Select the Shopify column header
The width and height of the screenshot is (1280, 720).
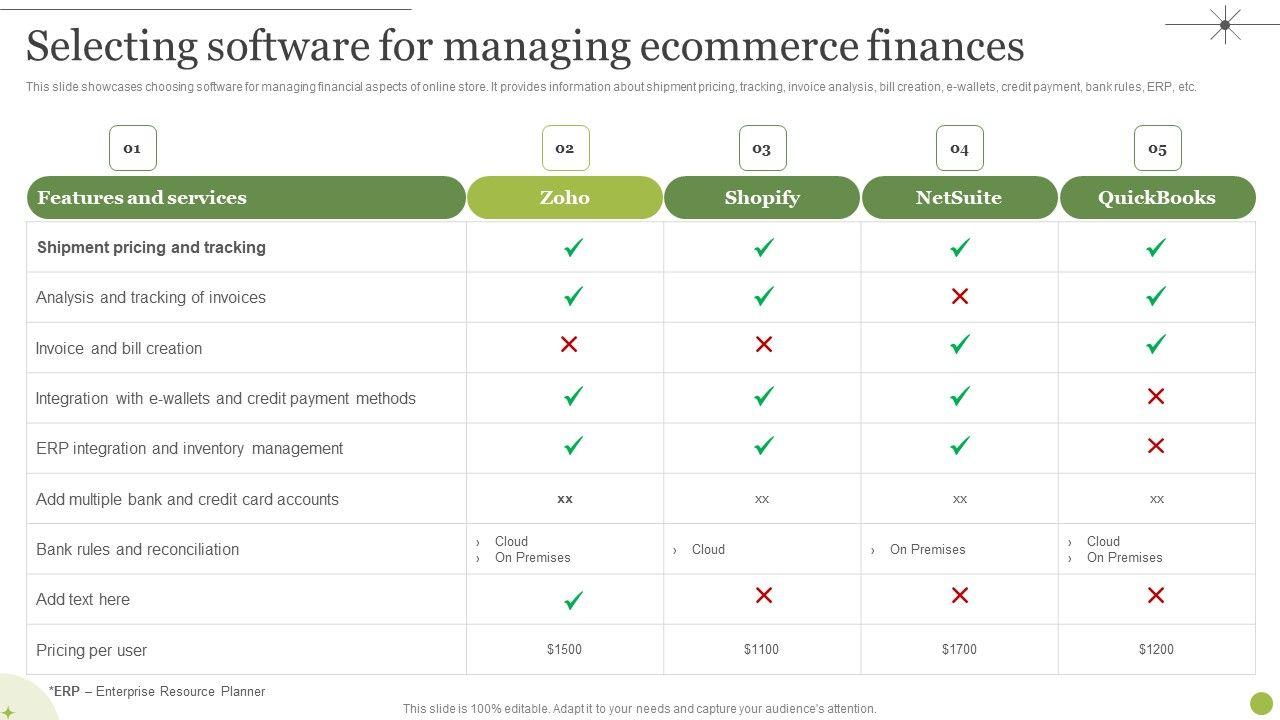[x=762, y=198]
